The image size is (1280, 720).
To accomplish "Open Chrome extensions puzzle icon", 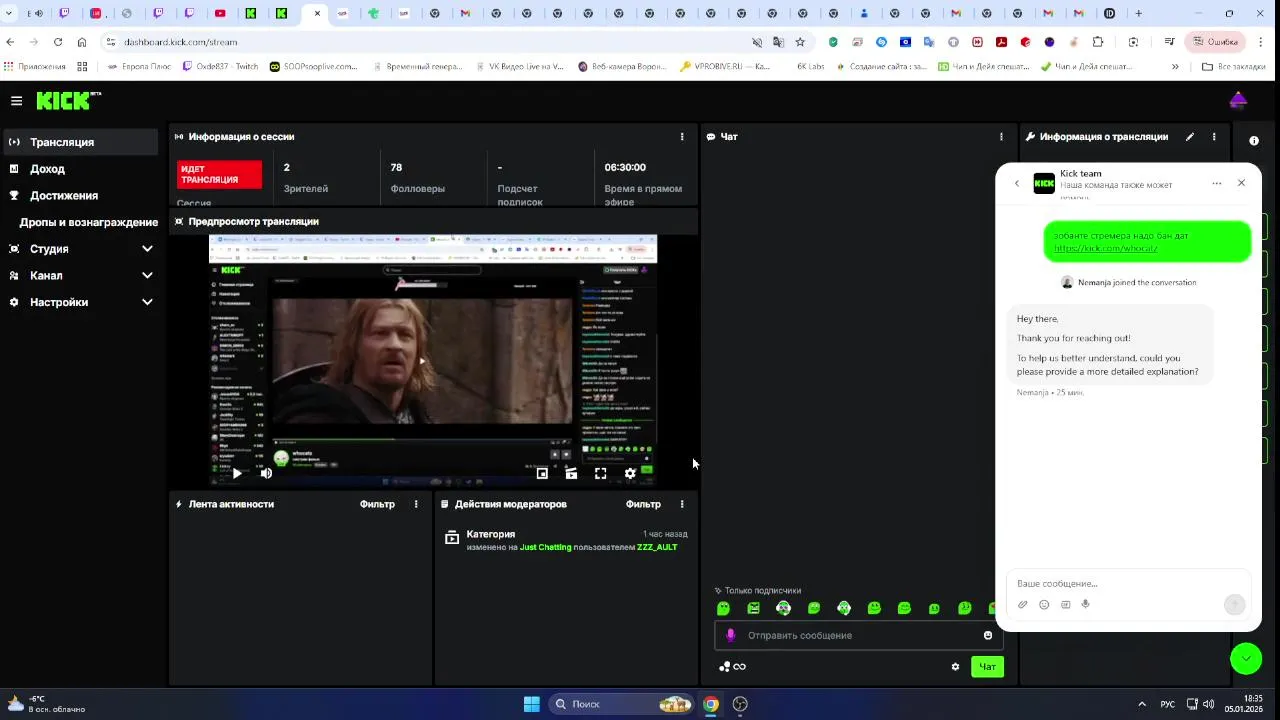I will click(1098, 42).
